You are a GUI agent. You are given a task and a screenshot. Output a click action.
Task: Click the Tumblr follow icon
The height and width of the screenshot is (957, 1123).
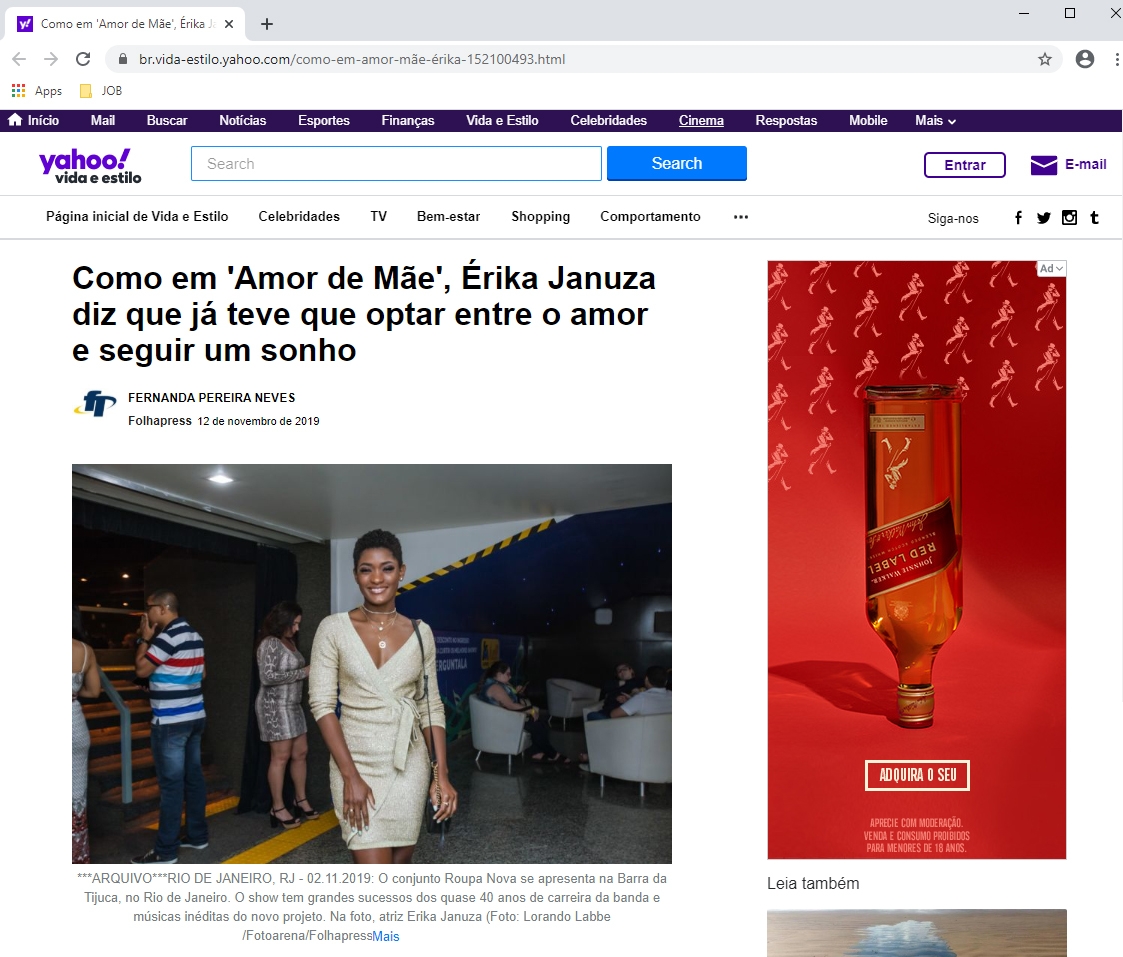(1095, 218)
